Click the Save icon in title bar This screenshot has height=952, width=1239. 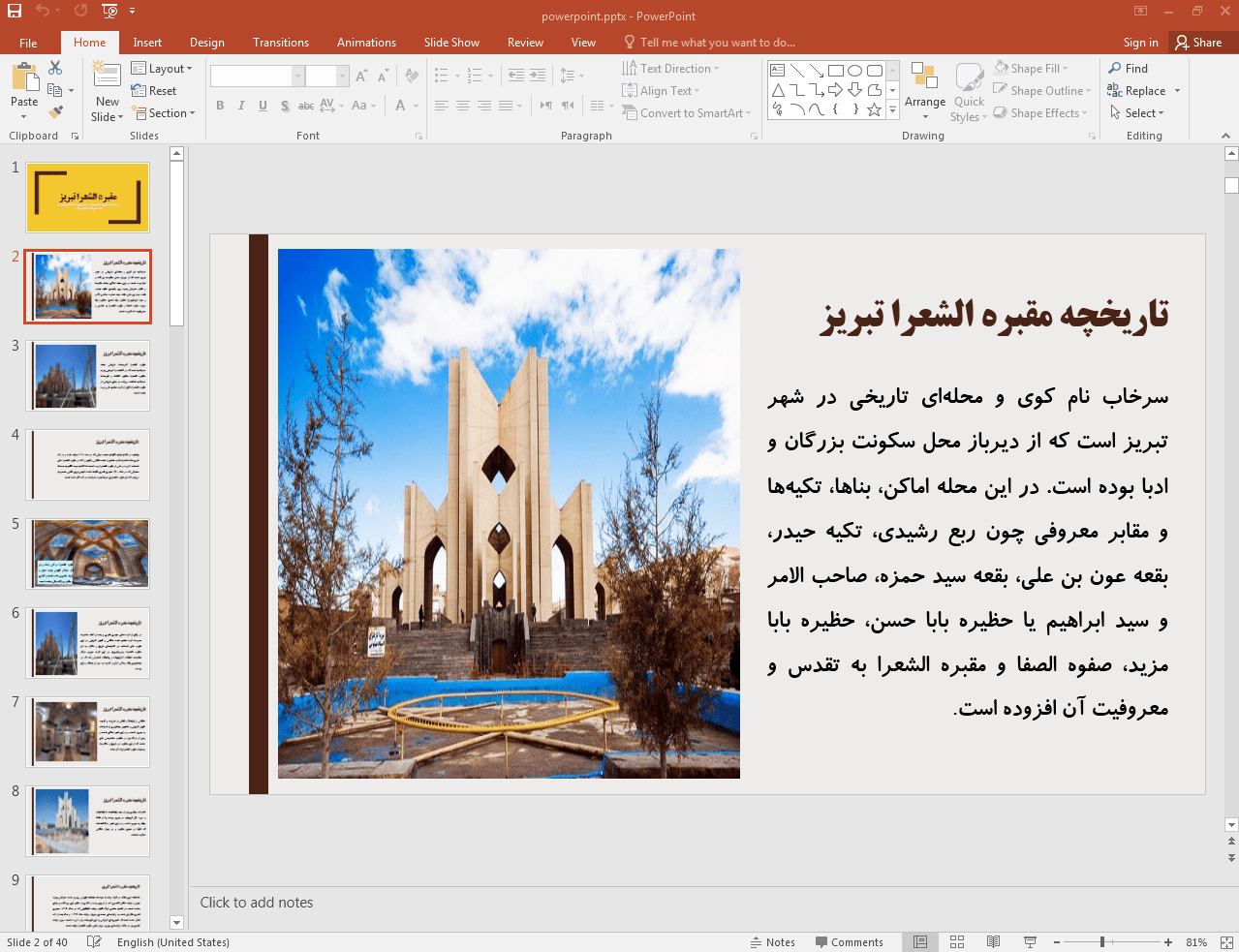point(15,12)
